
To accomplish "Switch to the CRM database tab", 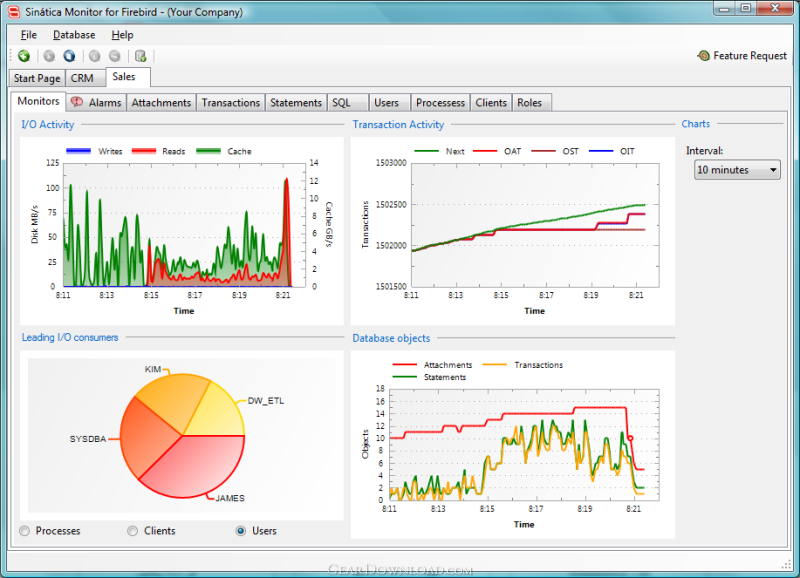I will point(82,78).
